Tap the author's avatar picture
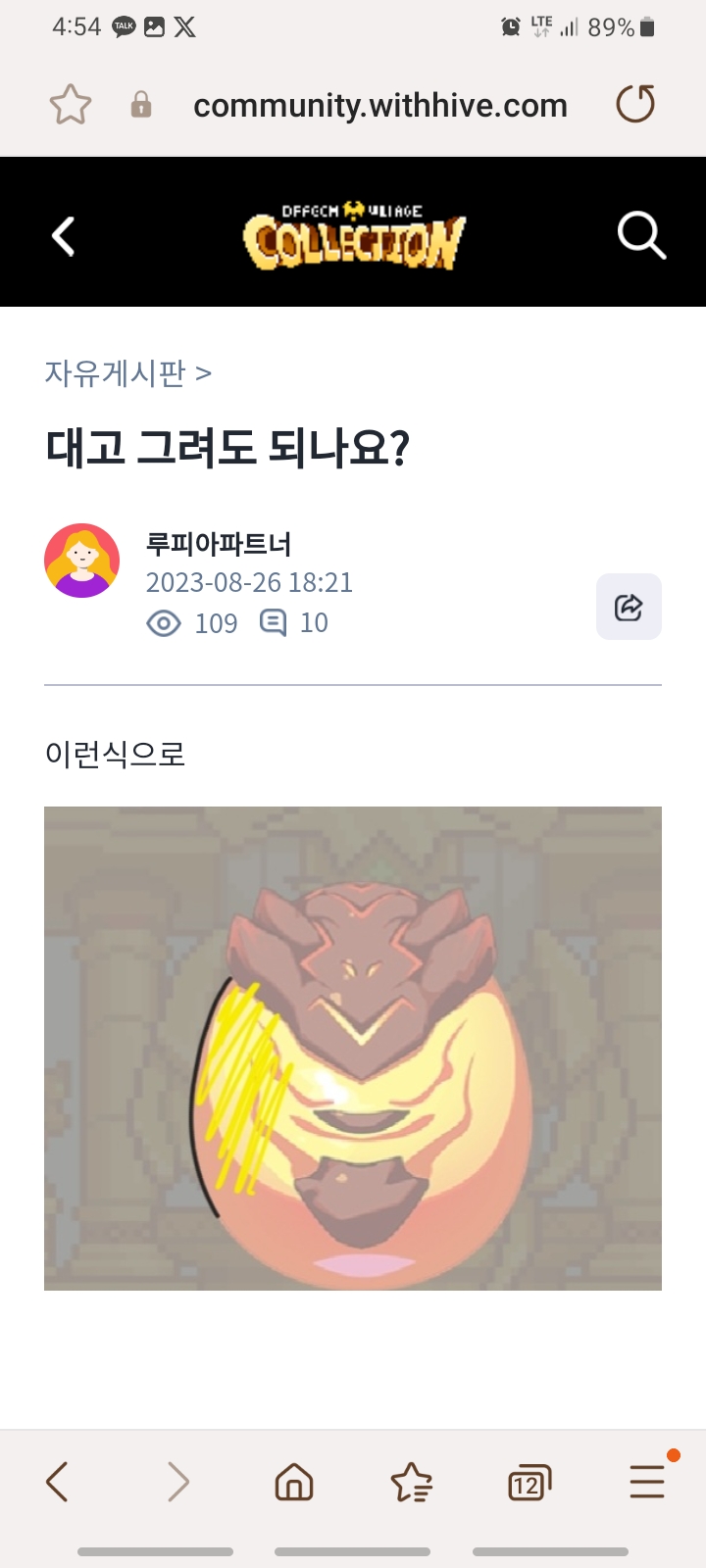 point(82,561)
